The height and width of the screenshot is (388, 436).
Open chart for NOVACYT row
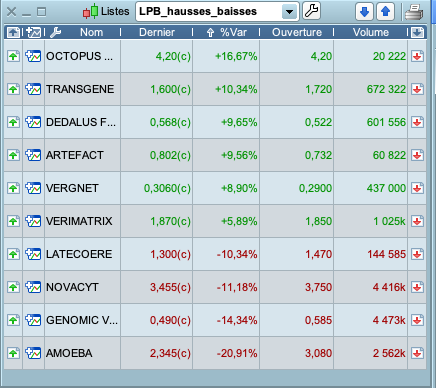point(33,287)
